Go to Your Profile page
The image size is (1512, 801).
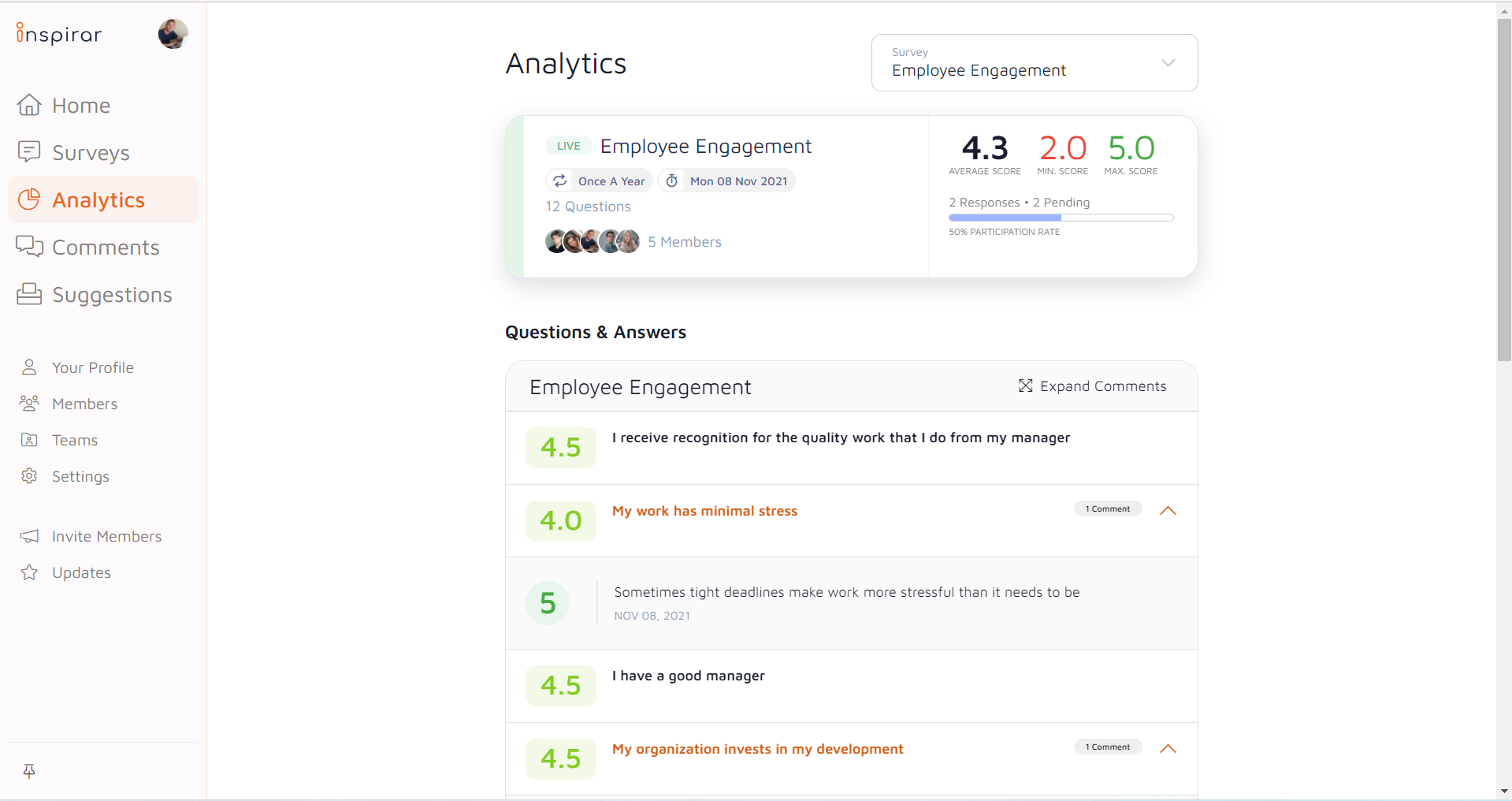pyautogui.click(x=92, y=367)
